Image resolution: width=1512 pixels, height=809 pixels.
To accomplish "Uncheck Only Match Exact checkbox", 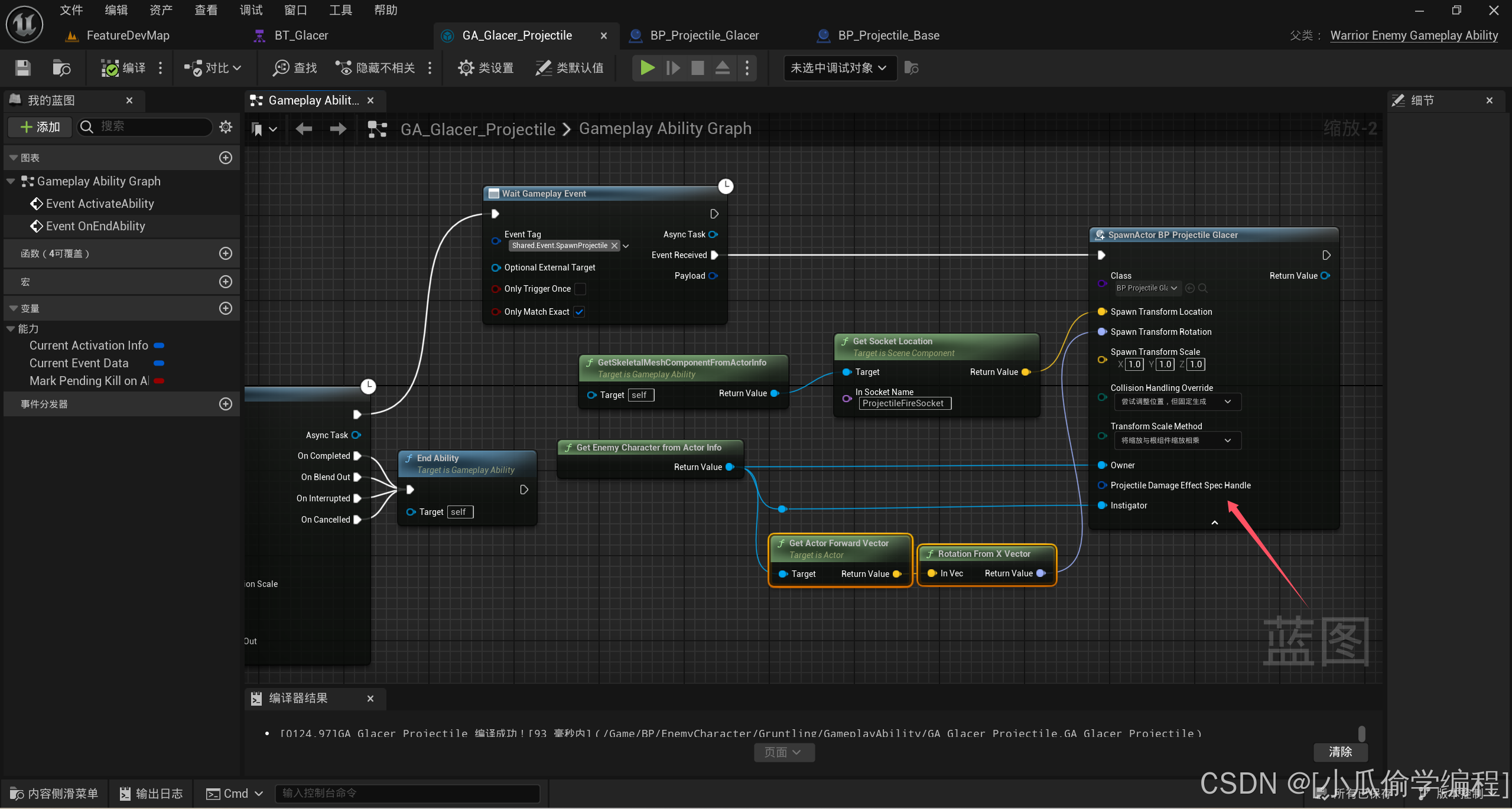I will (x=579, y=312).
